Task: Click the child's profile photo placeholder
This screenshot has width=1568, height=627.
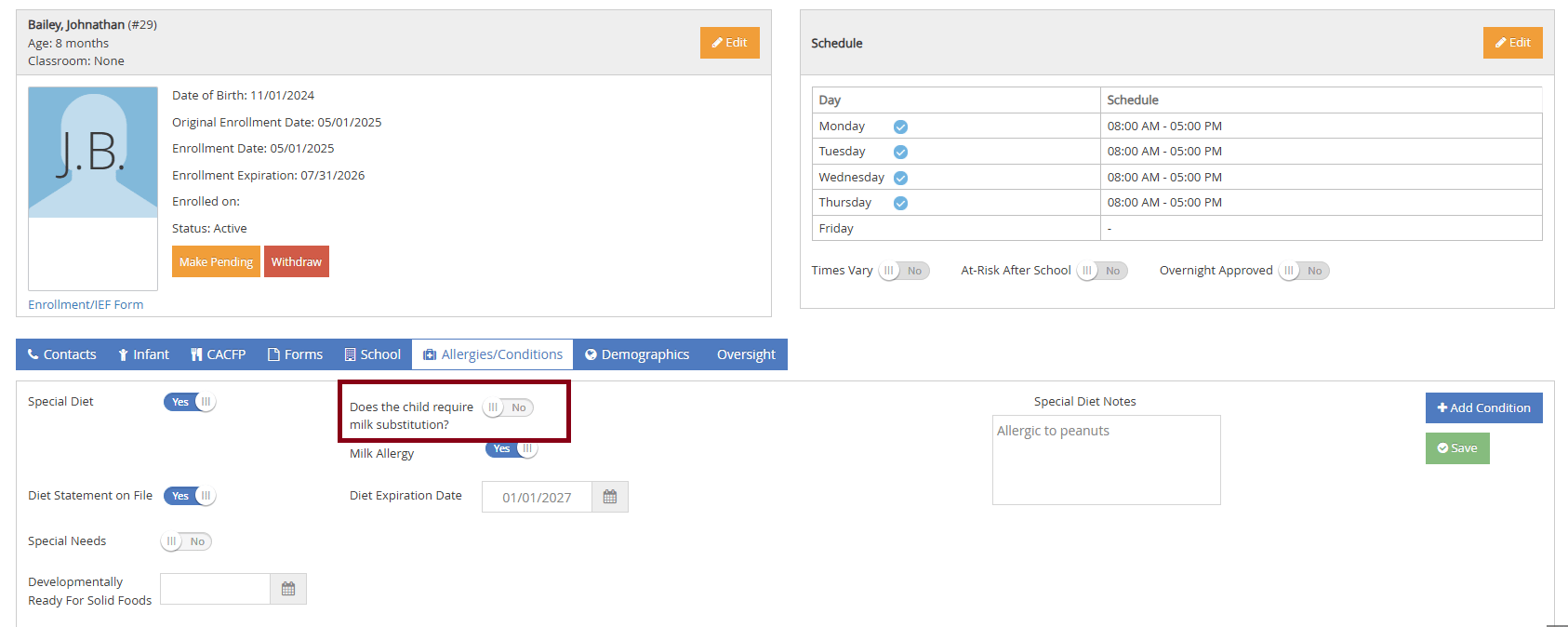Action: [93, 153]
